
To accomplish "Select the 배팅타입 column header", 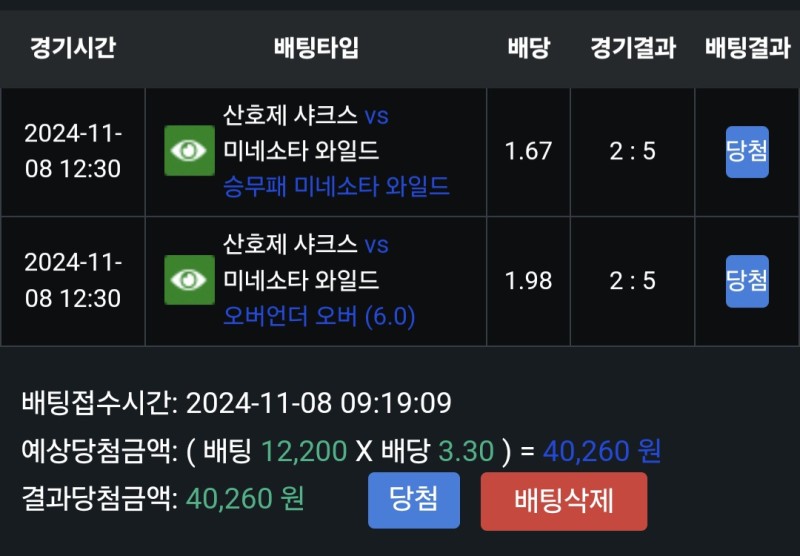I will (x=315, y=48).
